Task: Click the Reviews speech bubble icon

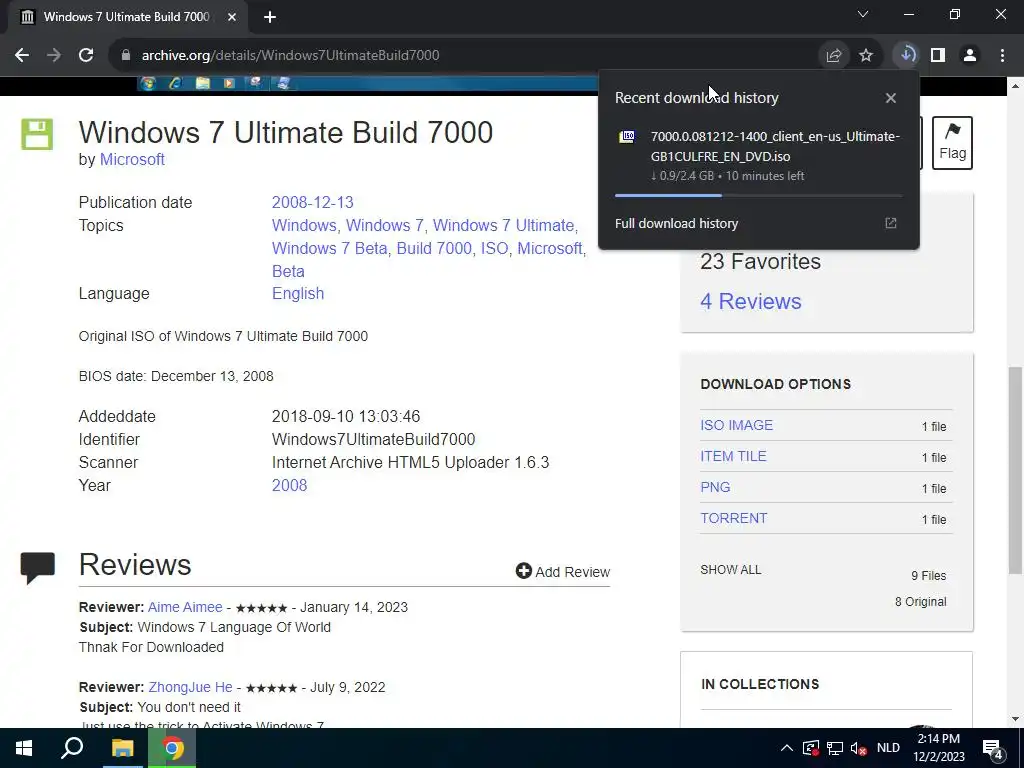Action: (x=37, y=568)
